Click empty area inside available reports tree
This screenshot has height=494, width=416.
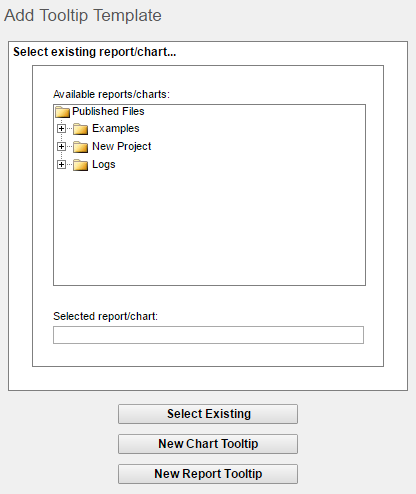(209, 230)
